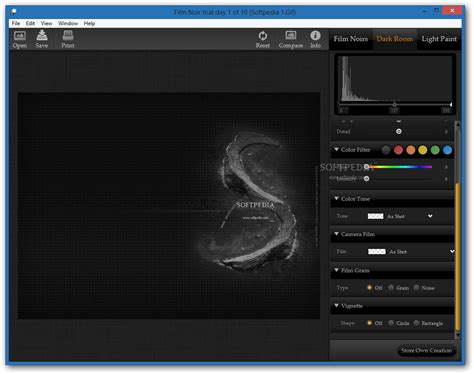Image resolution: width=474 pixels, height=374 pixels.
Task: Click the Detail slider handle
Action: [x=399, y=131]
